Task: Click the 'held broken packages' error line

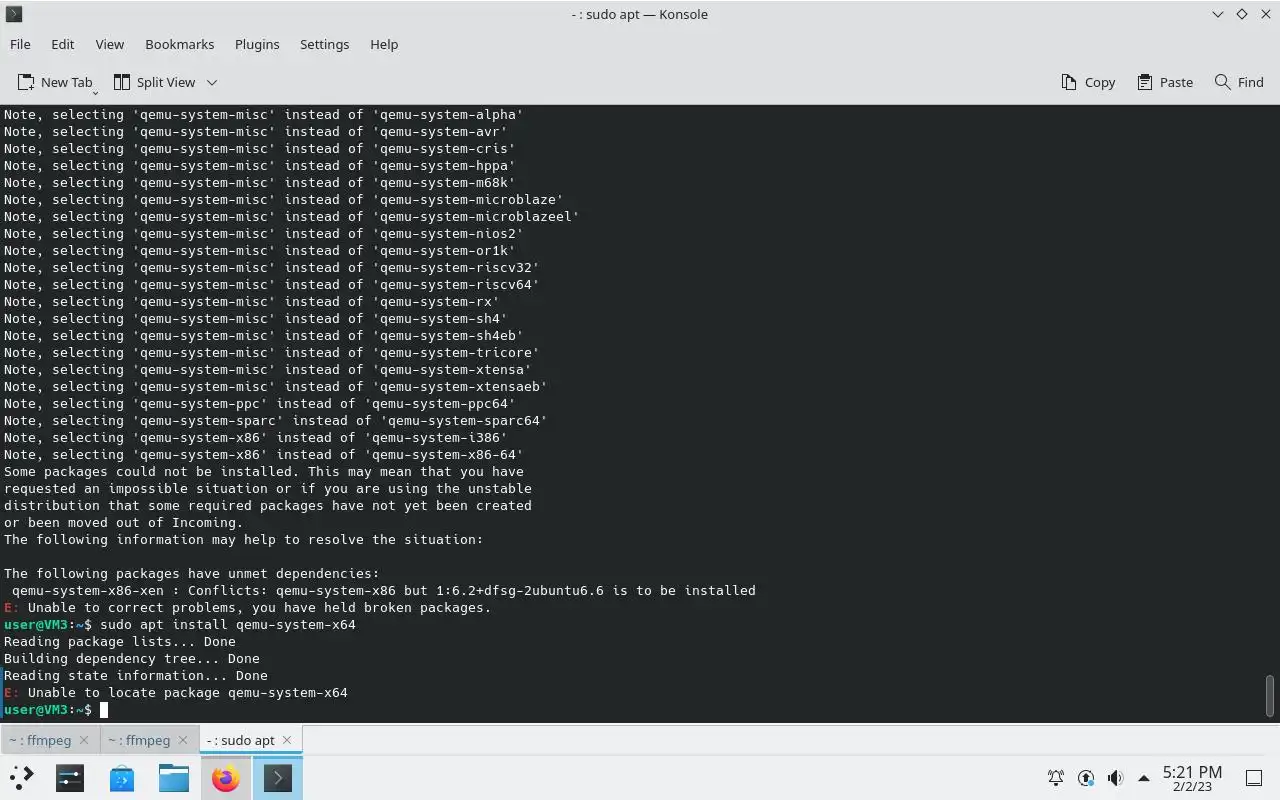Action: click(x=248, y=607)
